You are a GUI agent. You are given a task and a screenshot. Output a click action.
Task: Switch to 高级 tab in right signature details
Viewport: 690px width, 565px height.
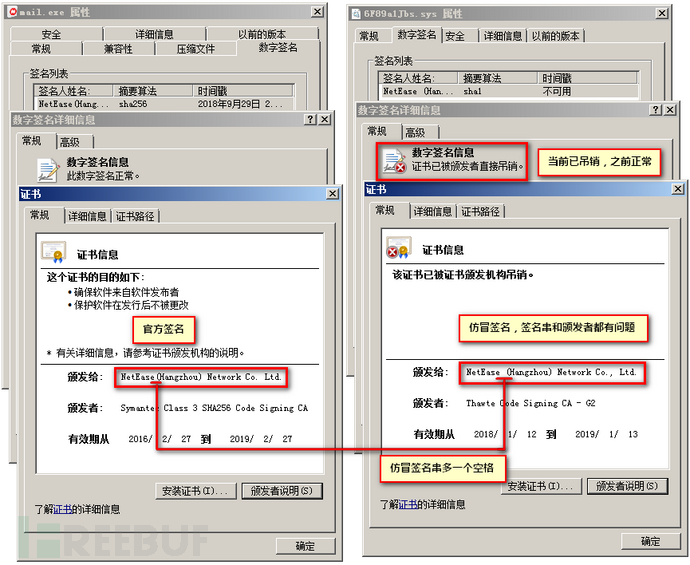pos(419,132)
